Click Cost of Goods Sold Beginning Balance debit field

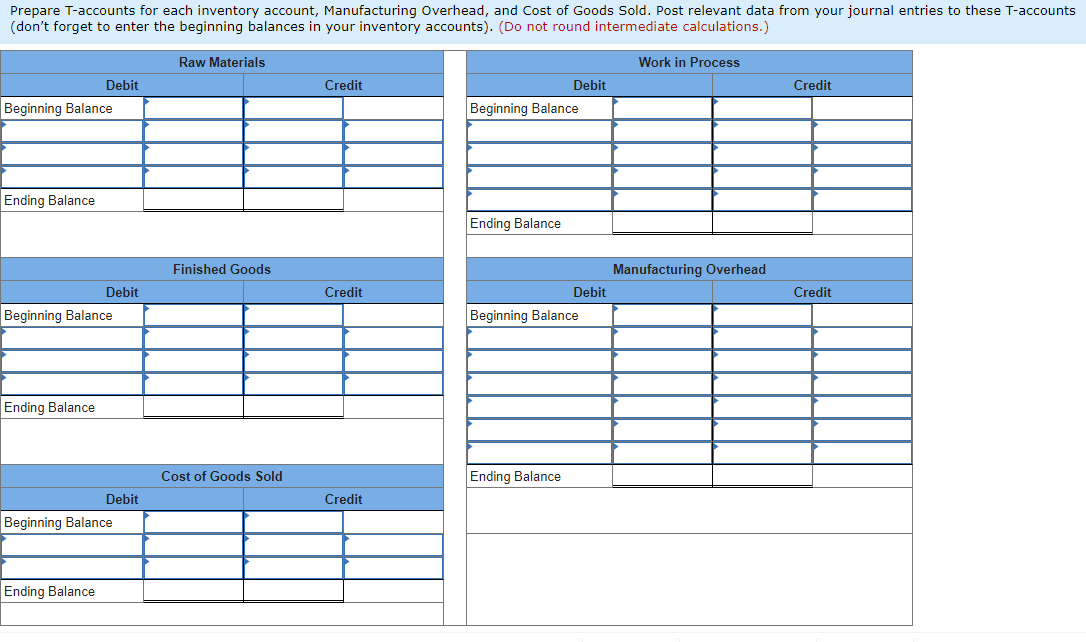pos(193,522)
